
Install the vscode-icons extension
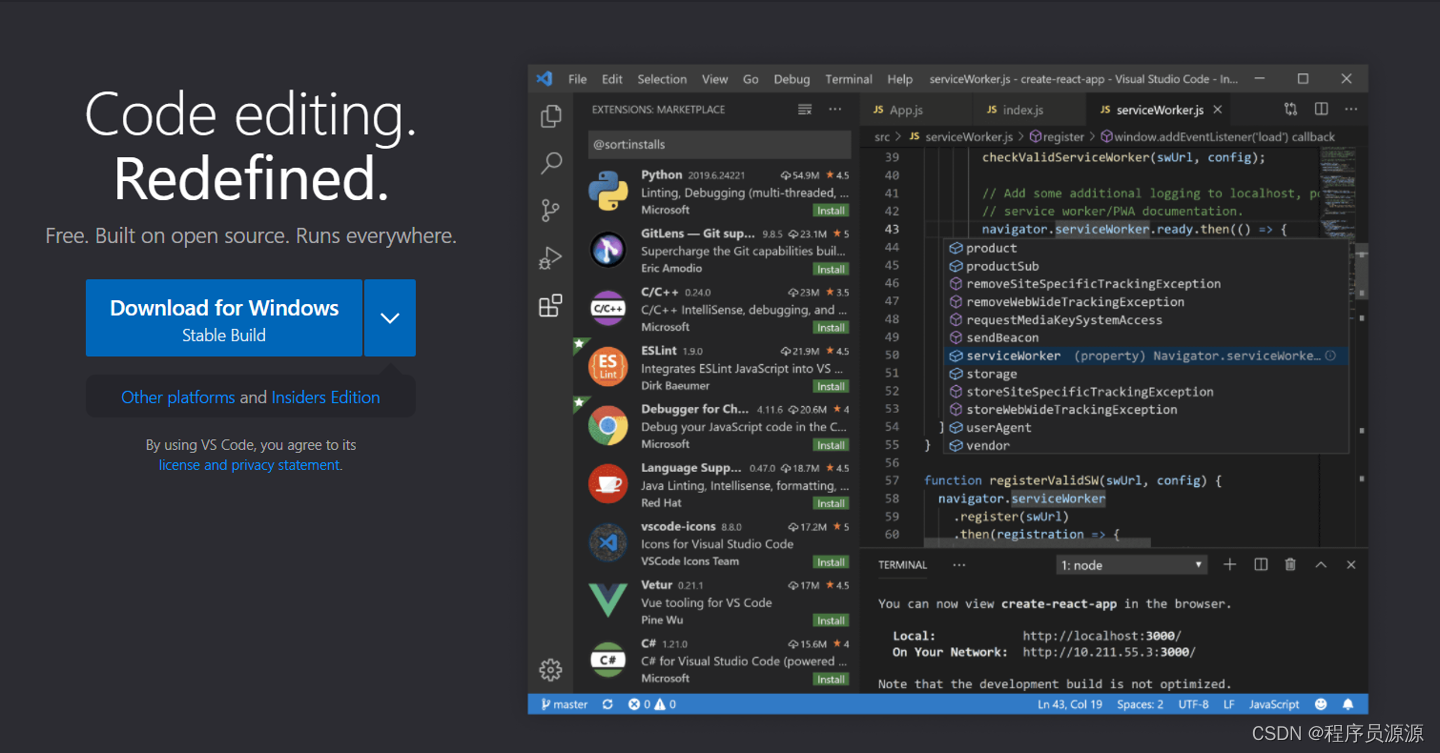(x=831, y=562)
